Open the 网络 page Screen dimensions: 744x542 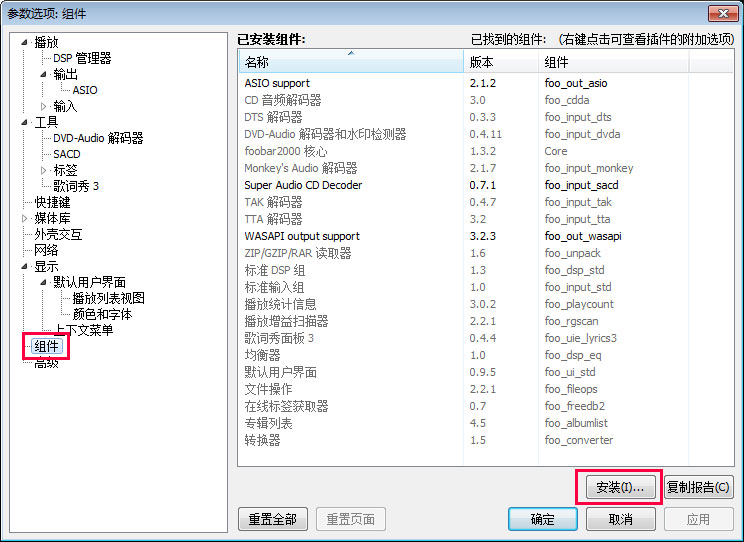click(46, 250)
